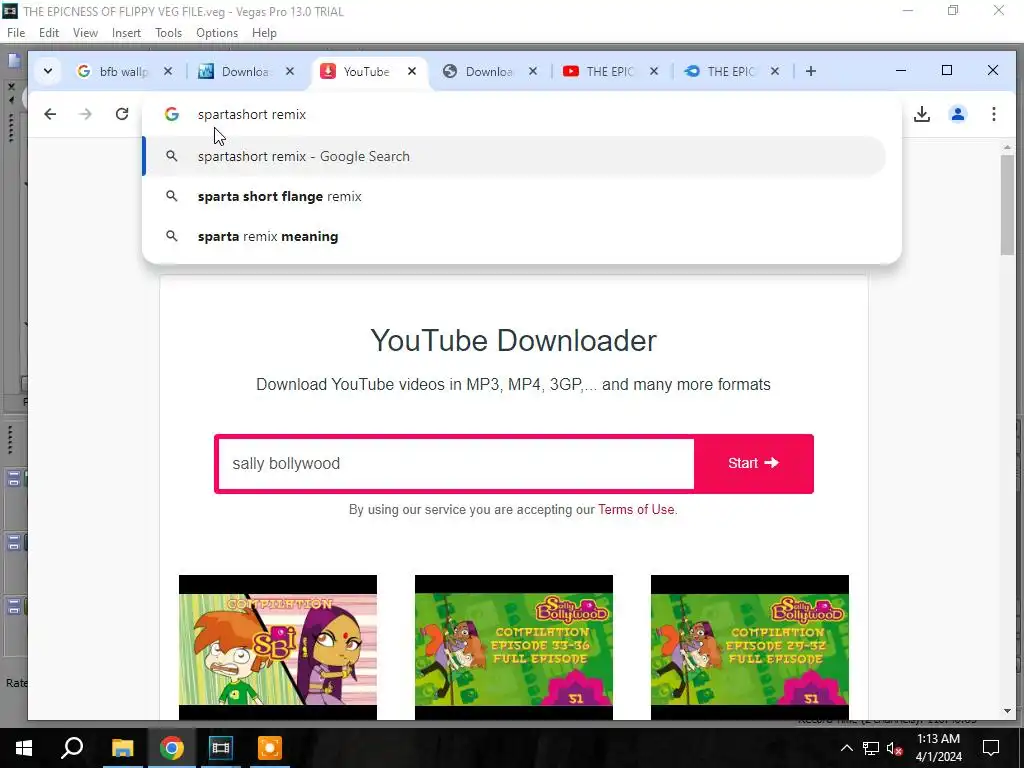Open the Chrome profile avatar
1024x768 pixels.
pyautogui.click(x=957, y=114)
